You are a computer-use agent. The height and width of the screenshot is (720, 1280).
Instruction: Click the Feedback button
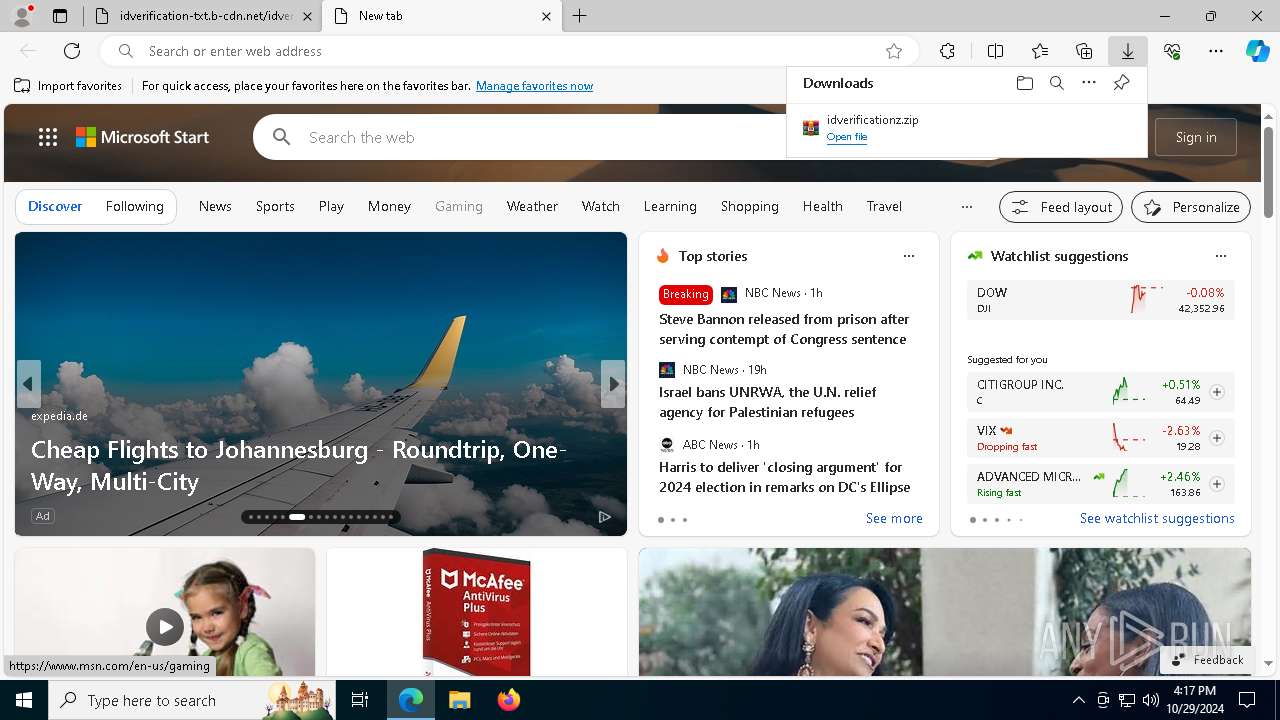tap(1206, 660)
